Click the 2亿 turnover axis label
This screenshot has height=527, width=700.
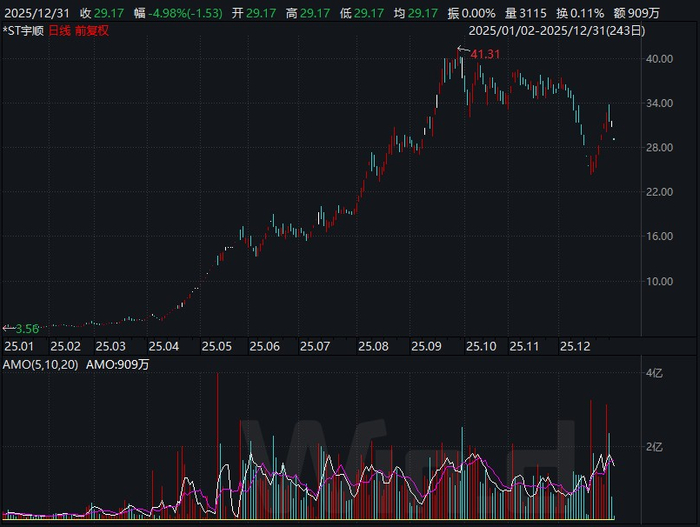point(654,447)
